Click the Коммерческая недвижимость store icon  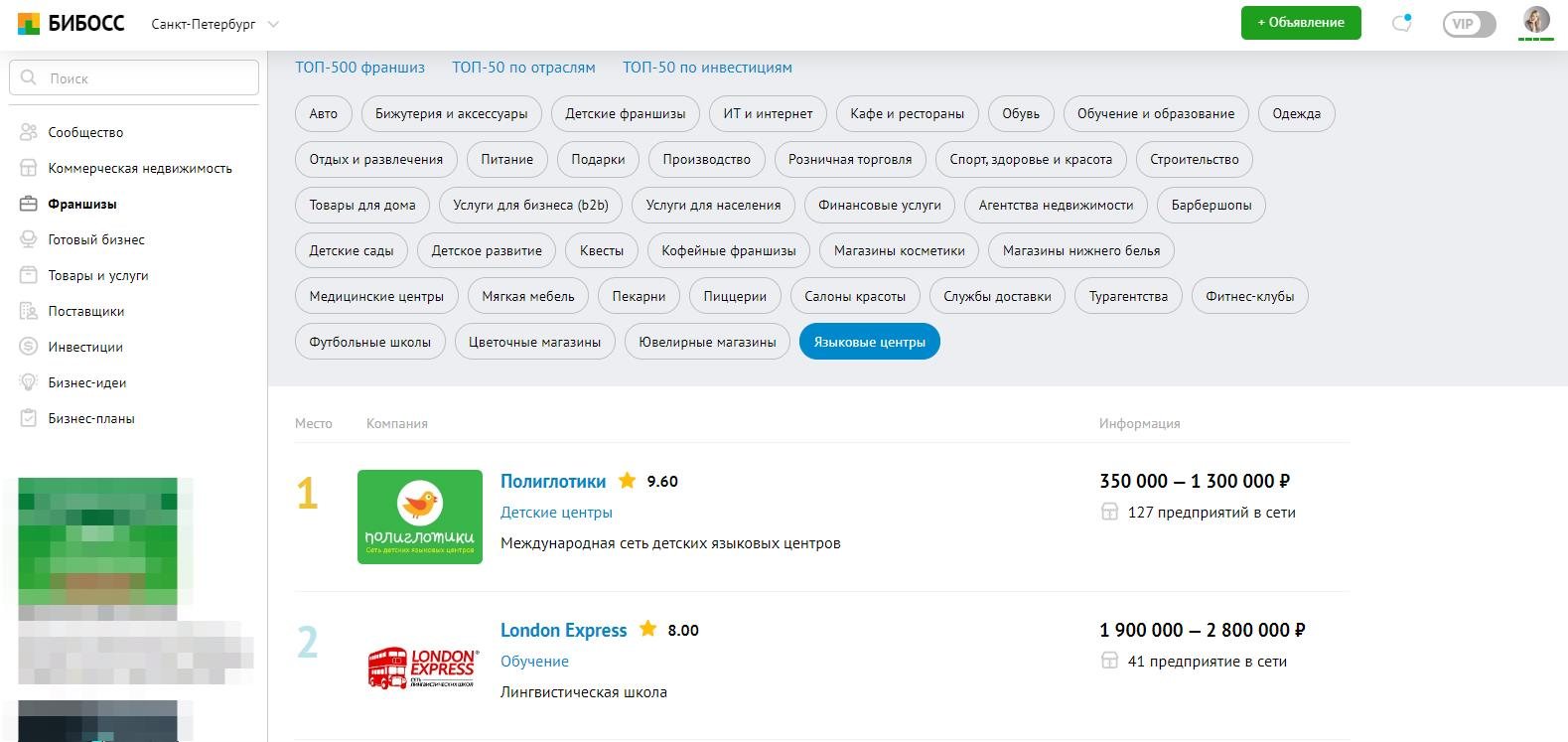[x=29, y=168]
